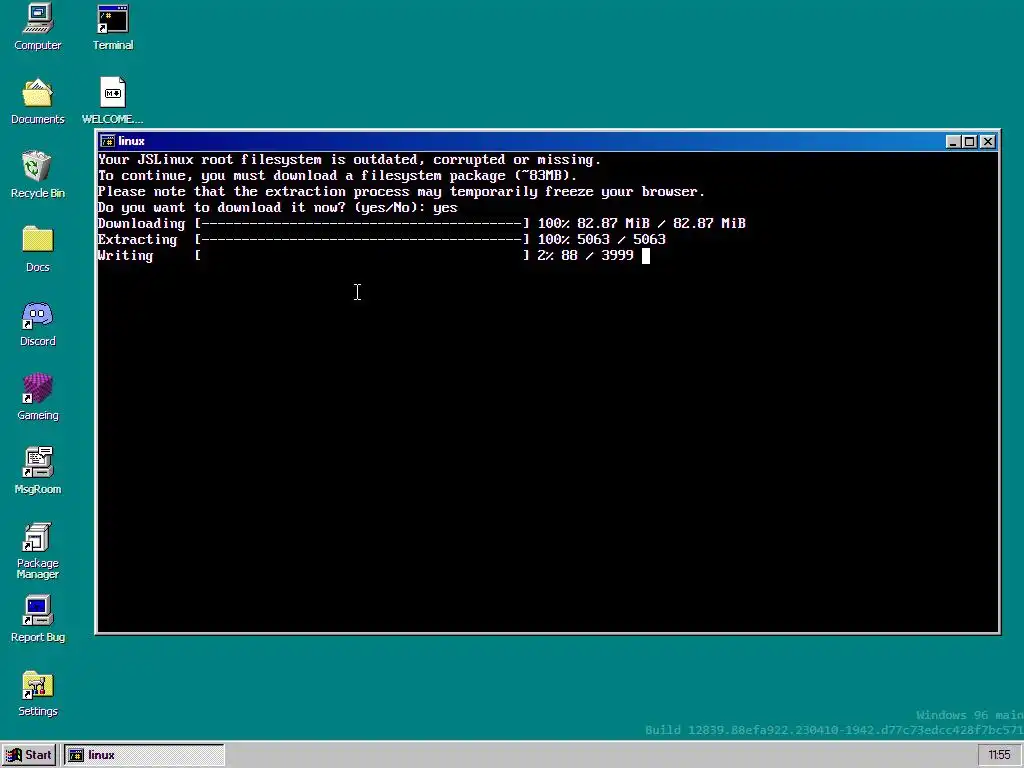
Task: Click the Writing progress bar line
Action: (366, 255)
